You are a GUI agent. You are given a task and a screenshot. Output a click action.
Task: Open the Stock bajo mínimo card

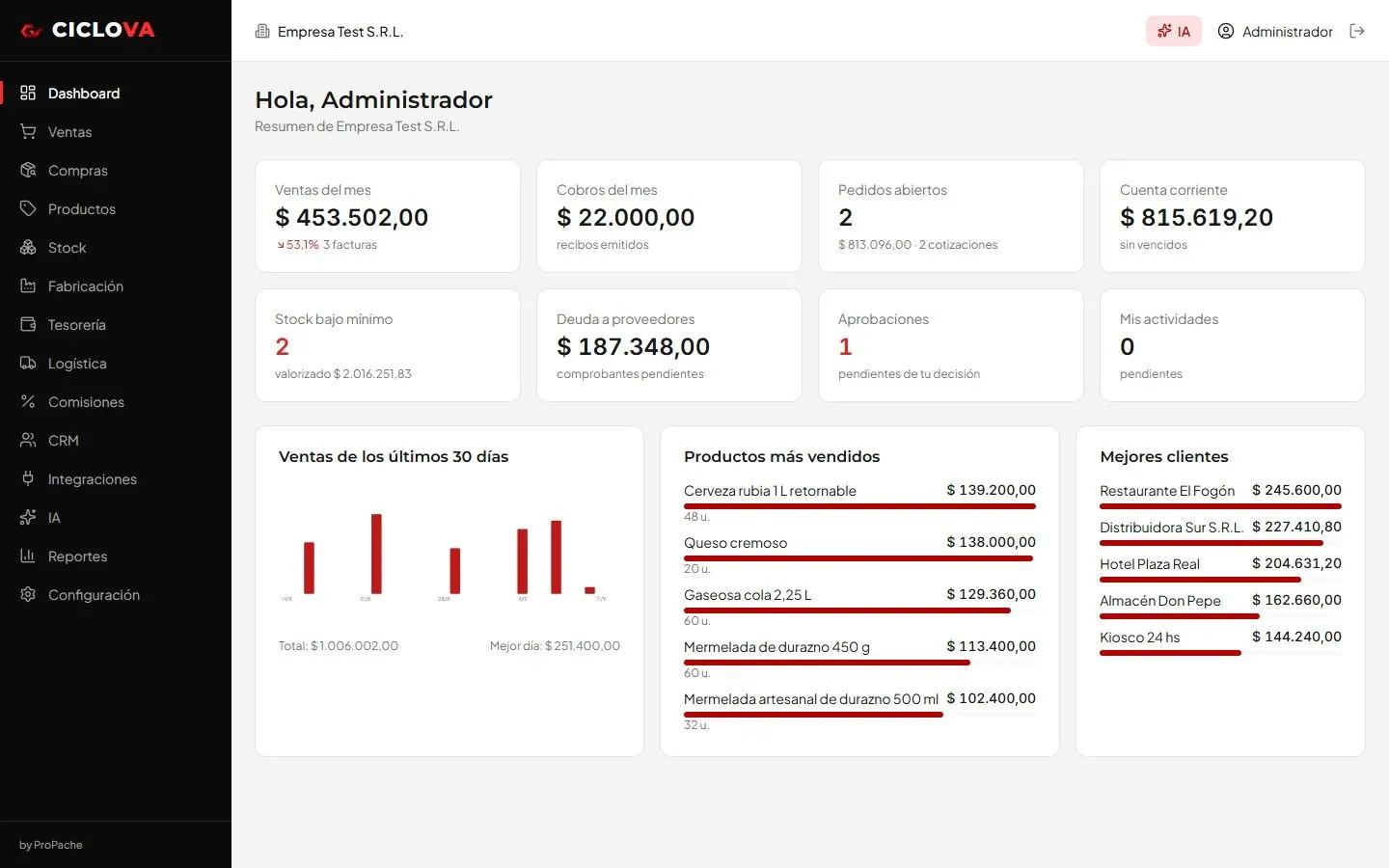point(388,345)
